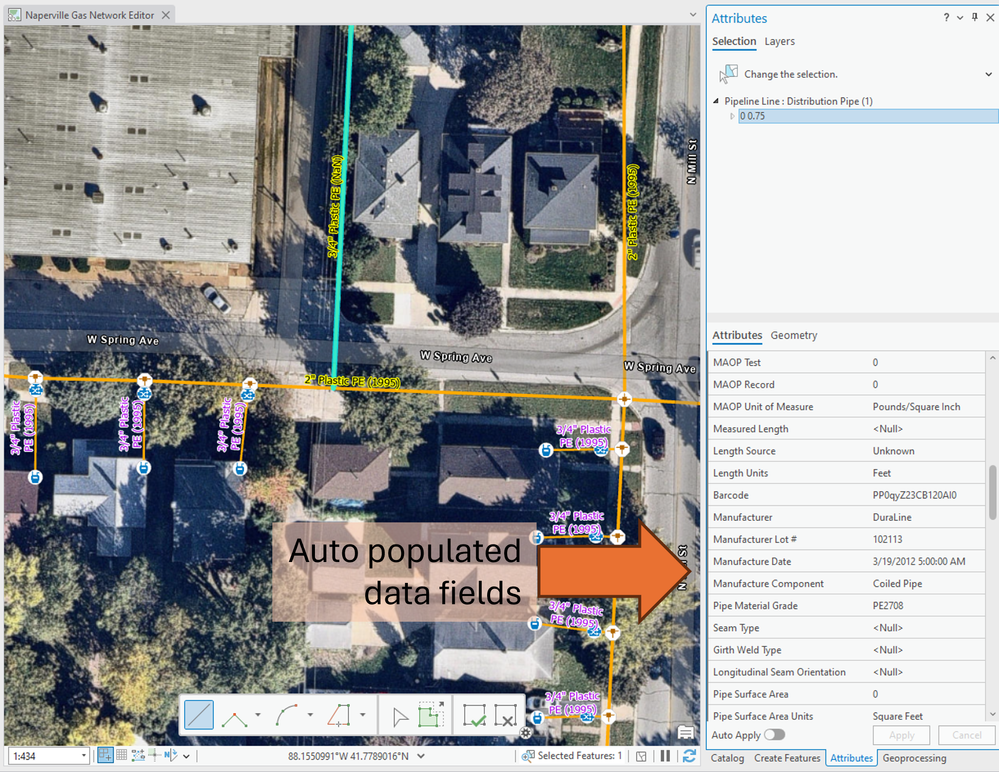999x772 pixels.
Task: Open map view list chevron
Action: click(693, 14)
